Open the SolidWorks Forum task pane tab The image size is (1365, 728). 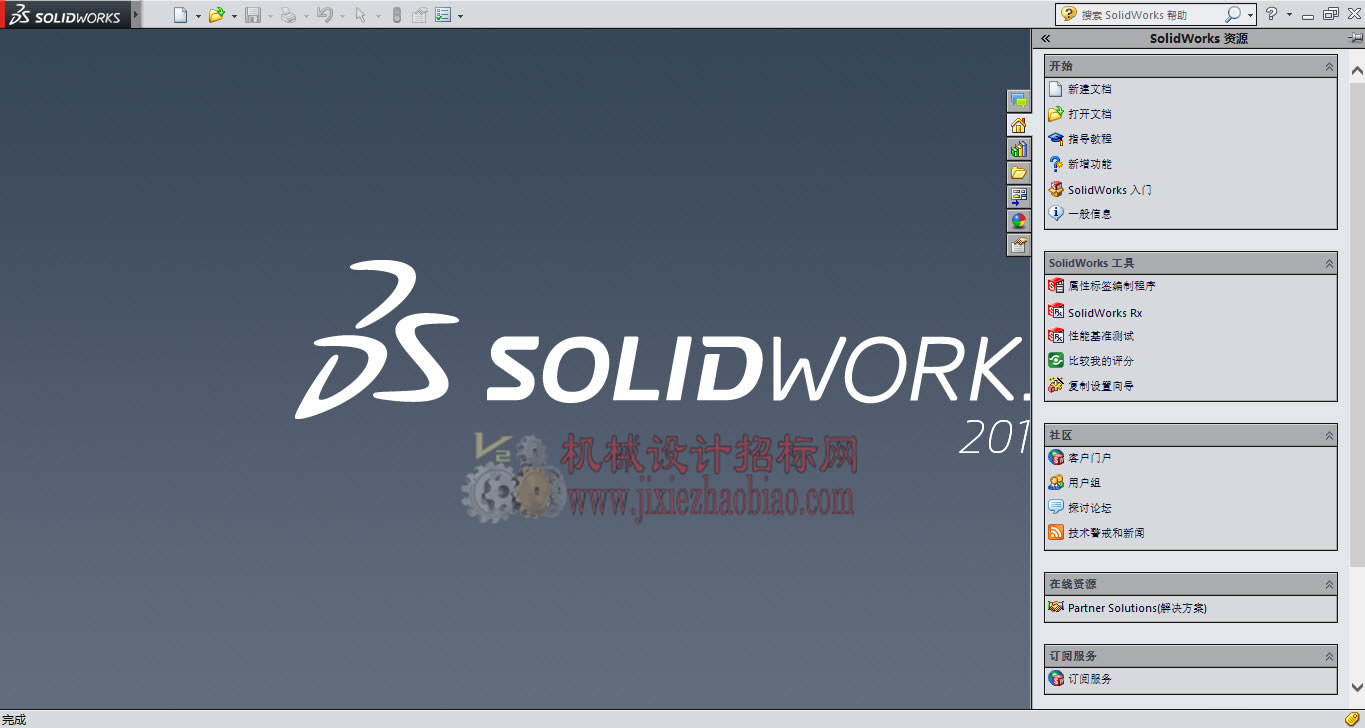1019,101
